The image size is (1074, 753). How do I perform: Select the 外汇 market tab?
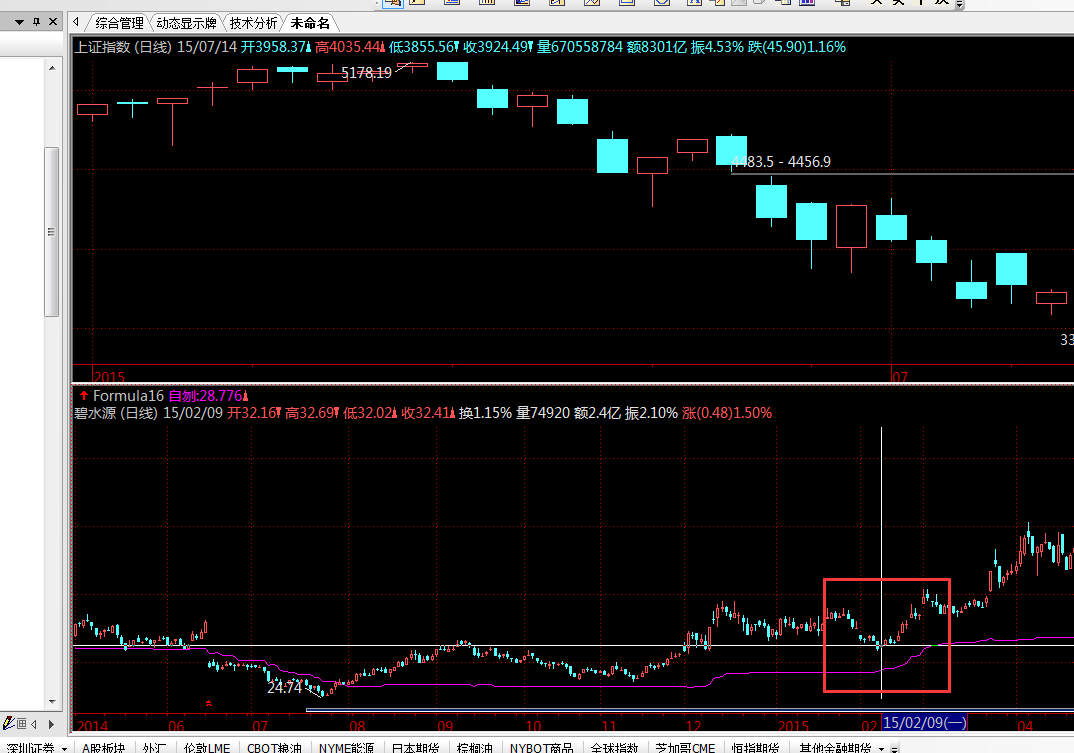pyautogui.click(x=154, y=748)
